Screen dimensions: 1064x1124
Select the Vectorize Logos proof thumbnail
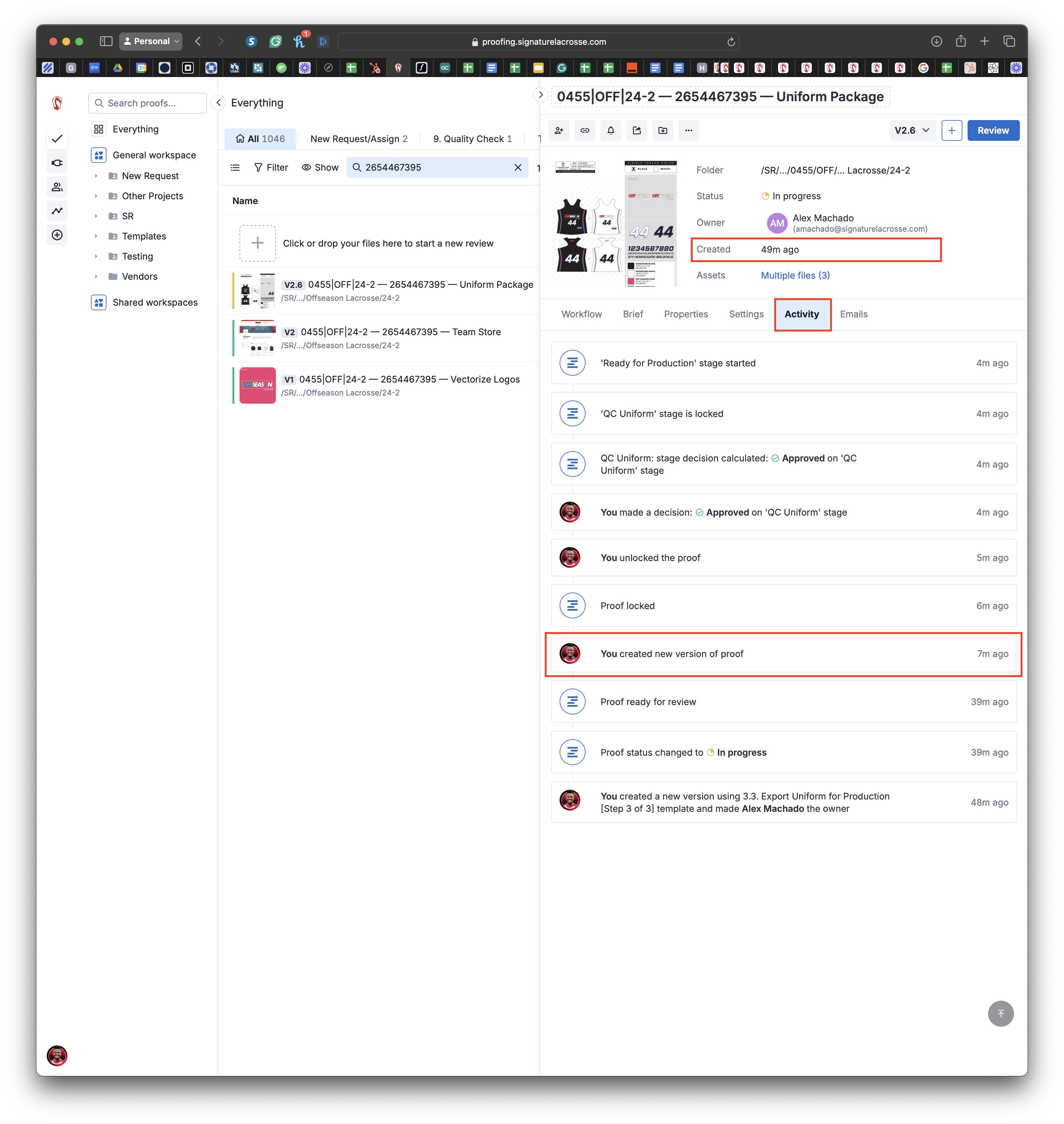(257, 385)
